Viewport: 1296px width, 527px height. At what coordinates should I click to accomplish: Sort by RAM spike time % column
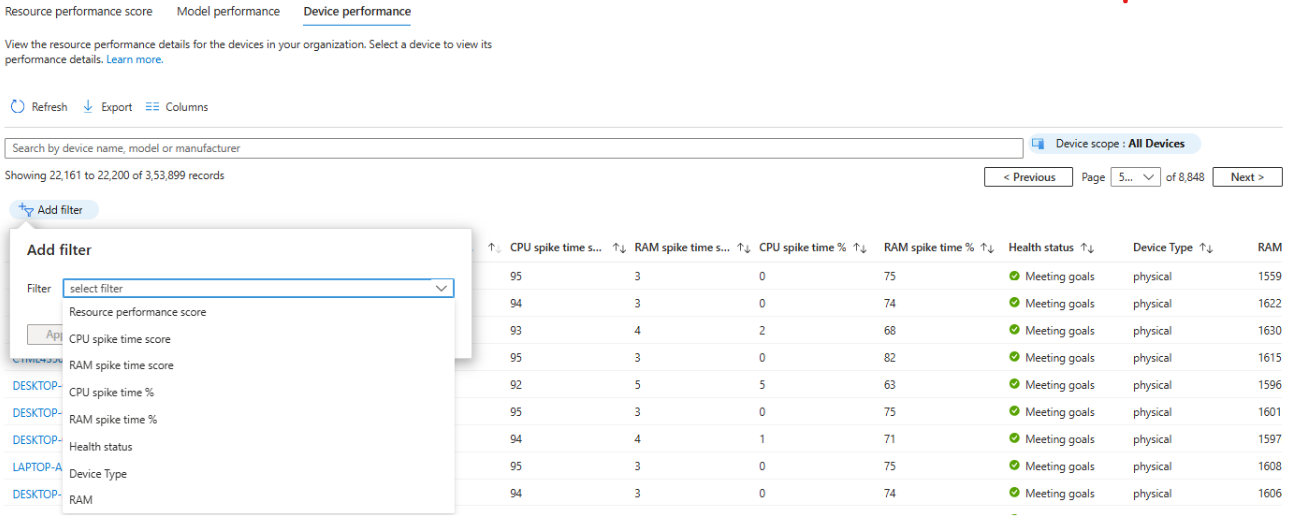point(987,248)
